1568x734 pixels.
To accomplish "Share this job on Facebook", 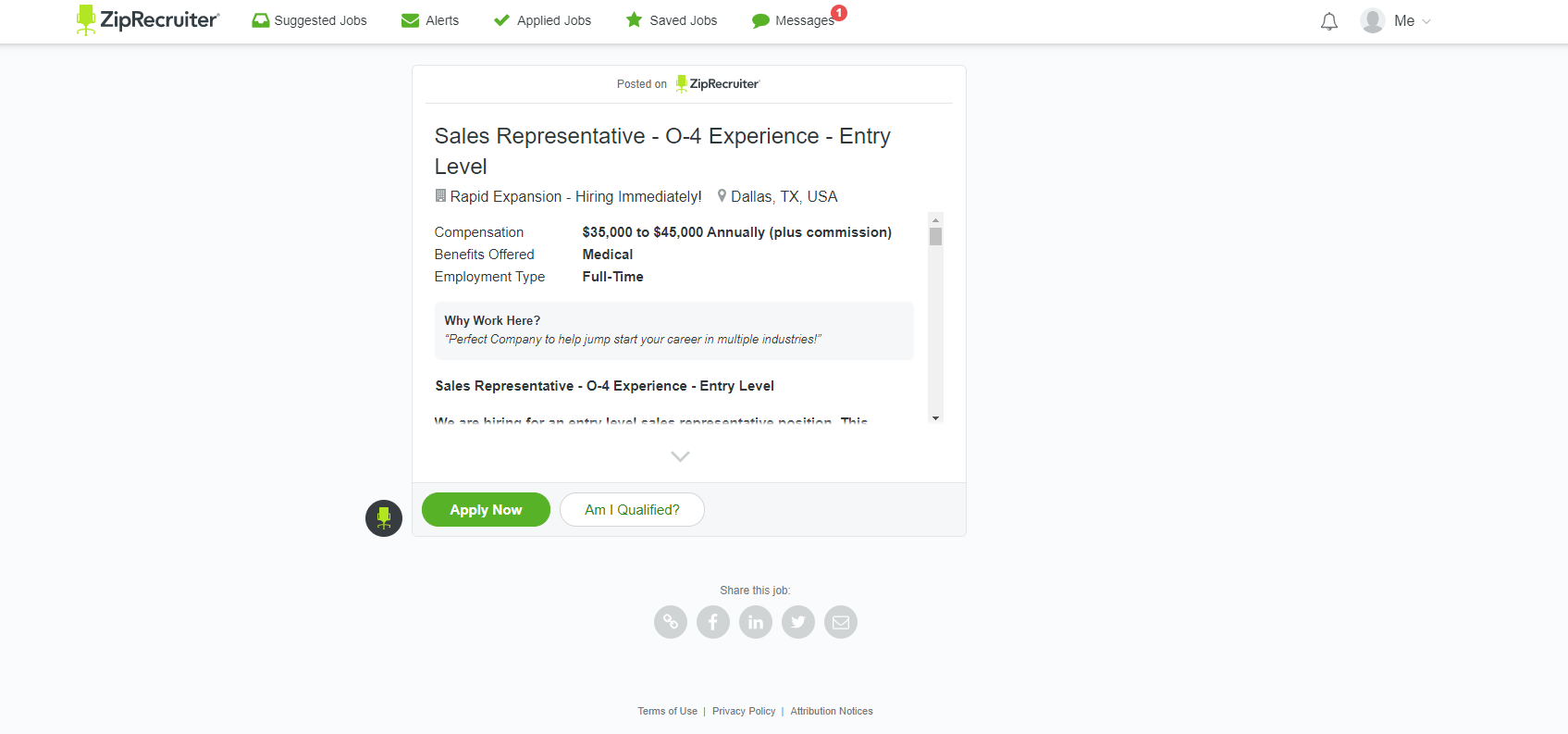I will [x=713, y=622].
